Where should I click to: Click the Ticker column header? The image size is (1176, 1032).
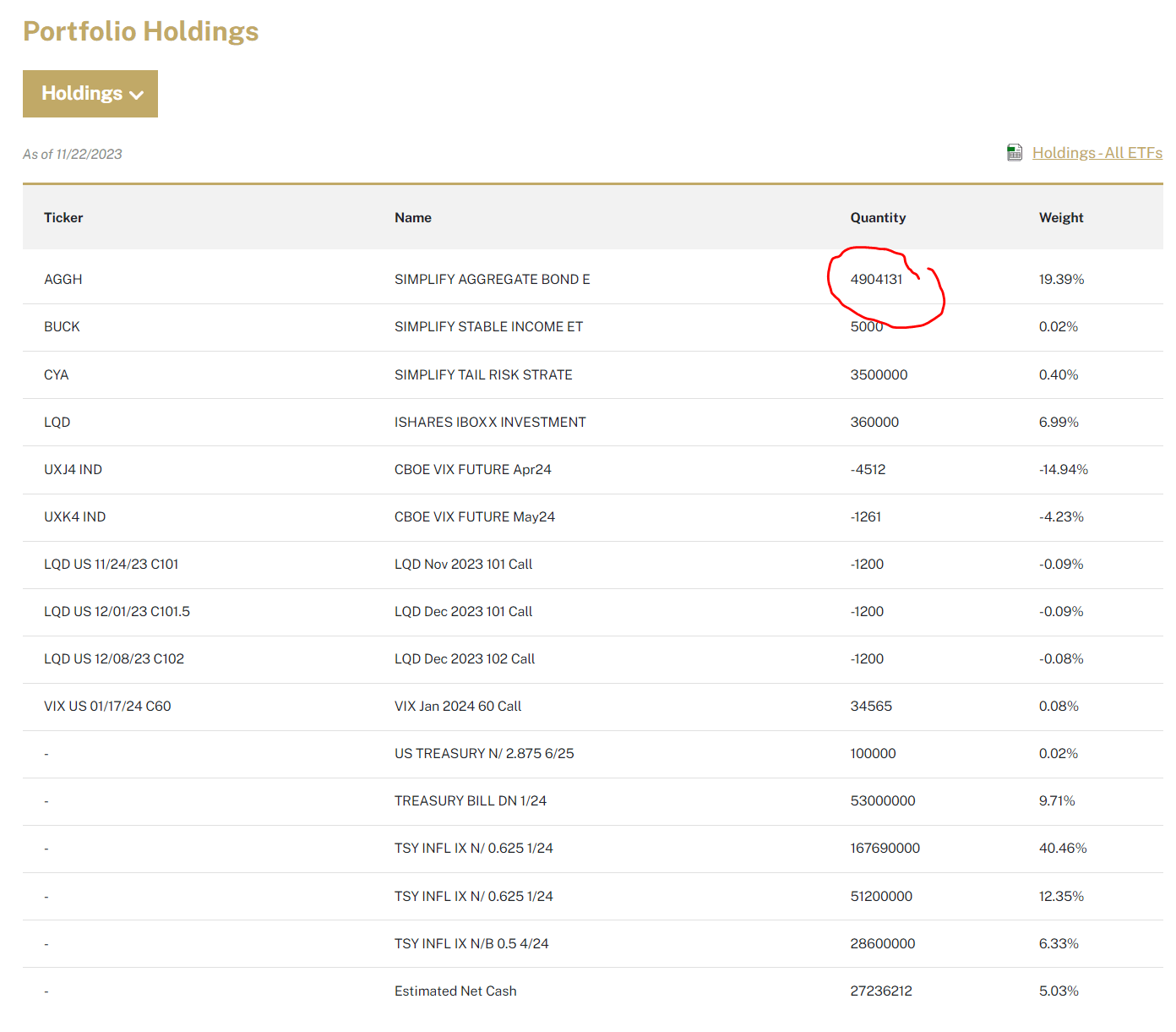pos(63,217)
